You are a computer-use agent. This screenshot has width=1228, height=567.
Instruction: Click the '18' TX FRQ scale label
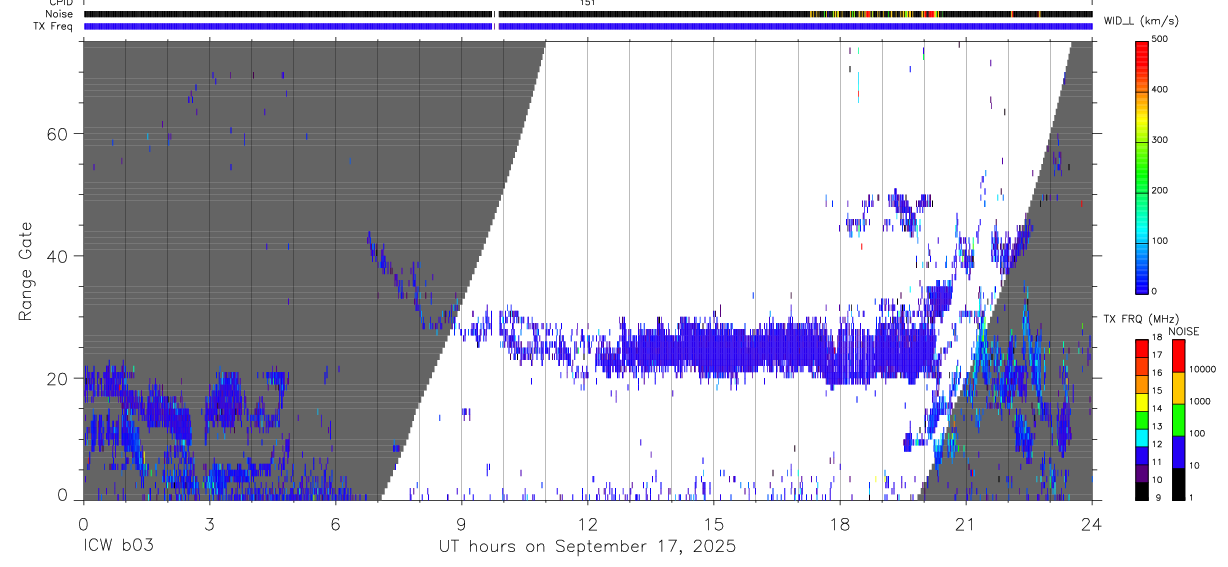point(1157,338)
